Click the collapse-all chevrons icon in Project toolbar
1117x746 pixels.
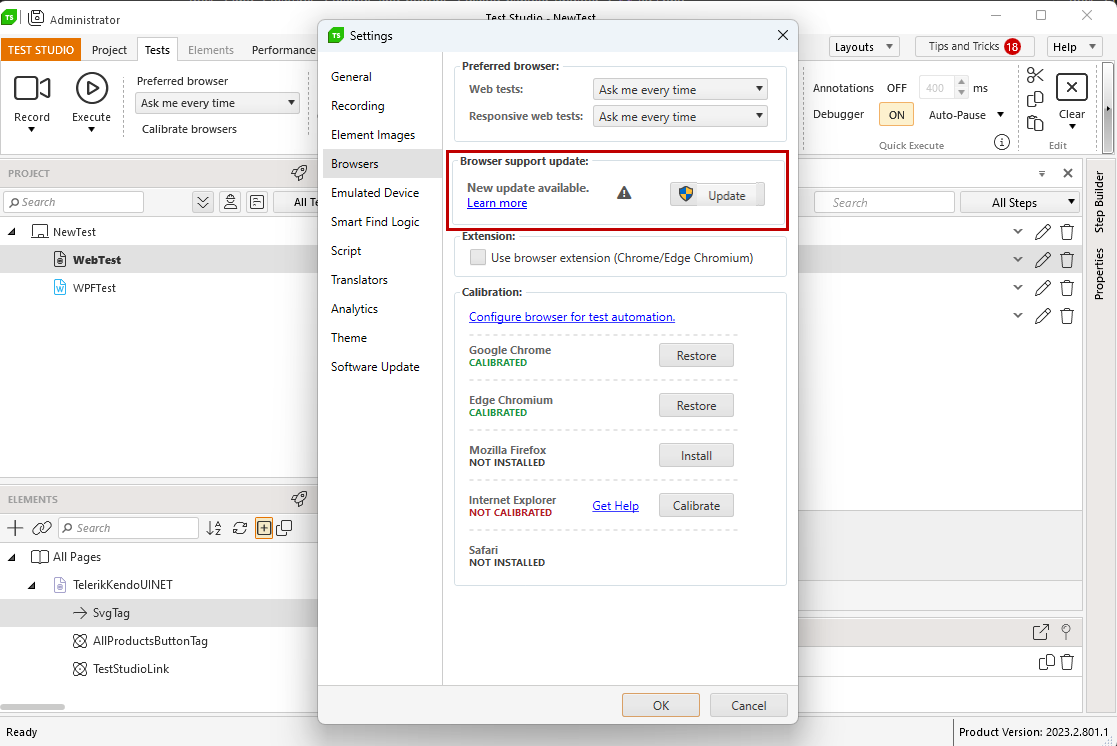(203, 202)
